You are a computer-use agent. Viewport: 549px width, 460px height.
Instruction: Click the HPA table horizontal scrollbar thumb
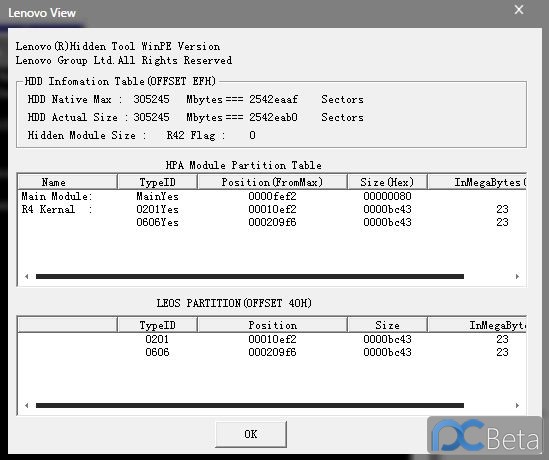tap(250, 277)
